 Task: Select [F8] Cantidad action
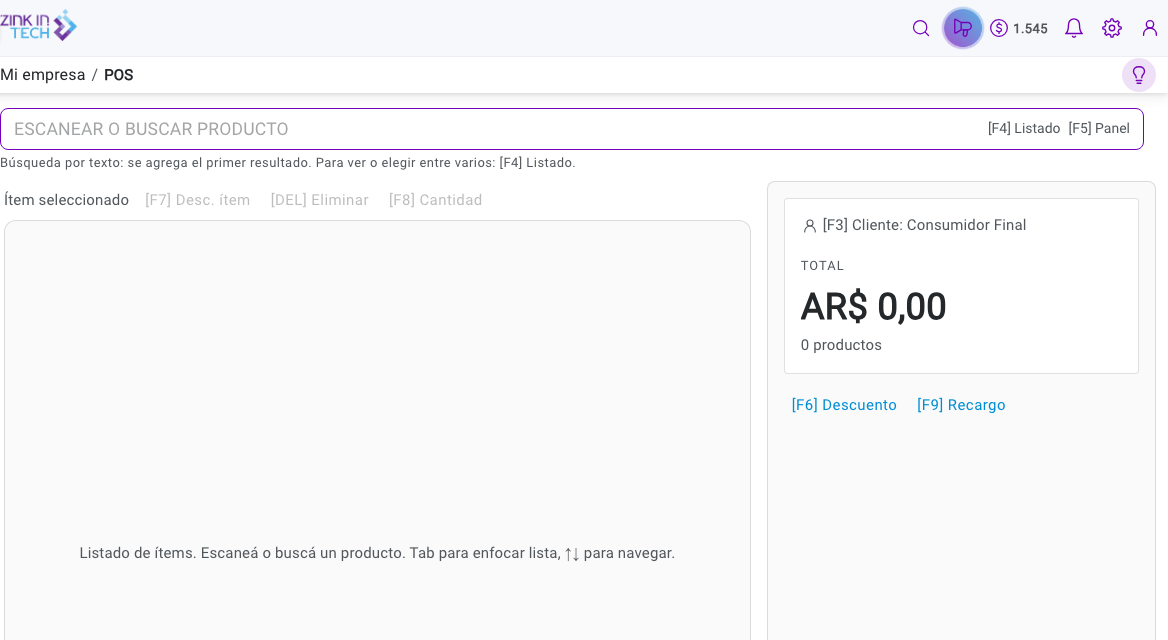435,200
